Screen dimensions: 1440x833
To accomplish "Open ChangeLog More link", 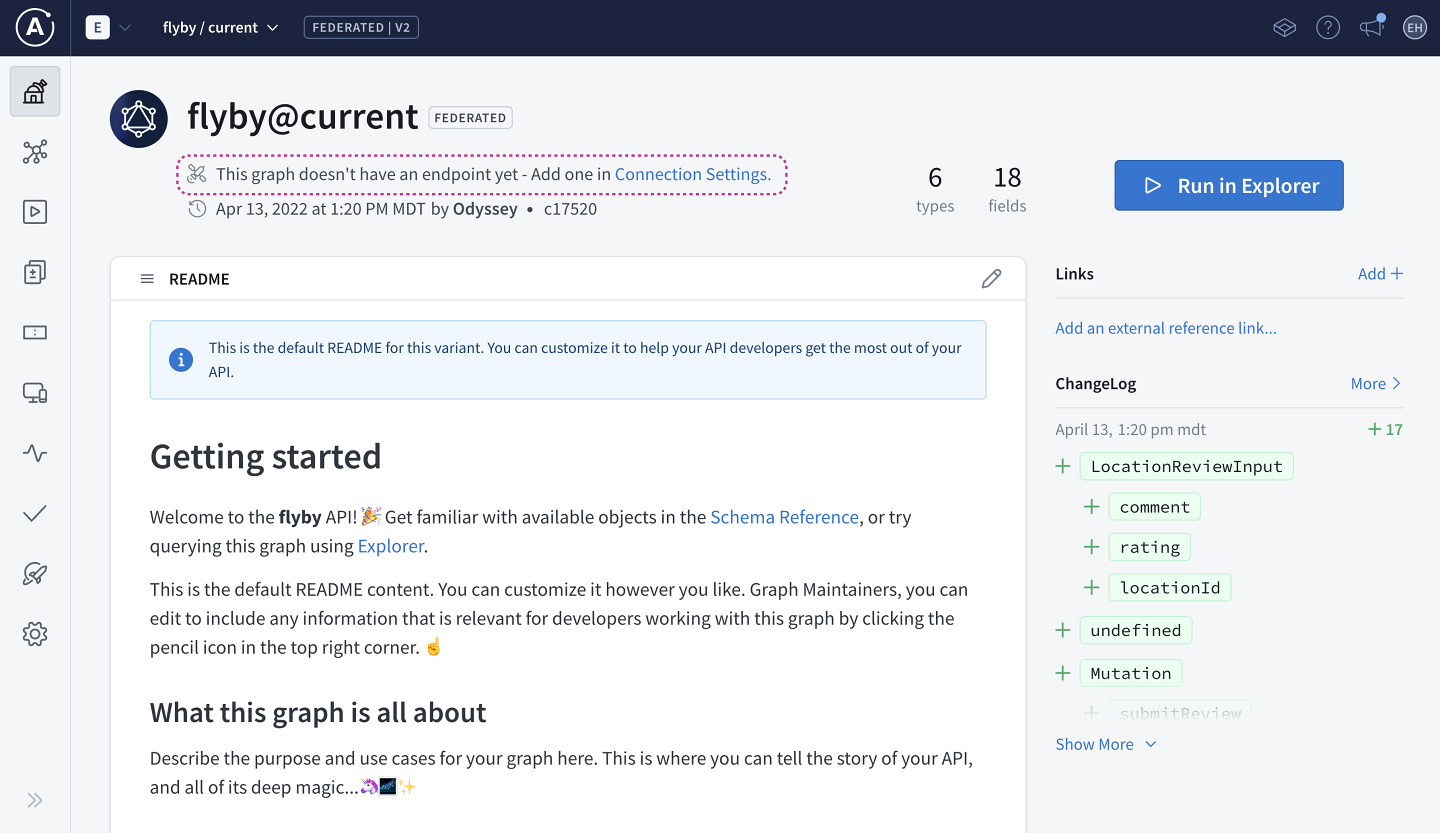I will point(1376,384).
